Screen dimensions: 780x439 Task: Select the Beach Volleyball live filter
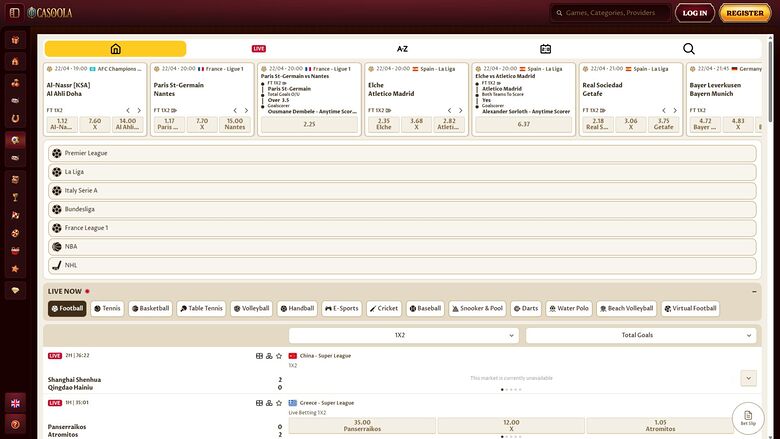tap(626, 308)
